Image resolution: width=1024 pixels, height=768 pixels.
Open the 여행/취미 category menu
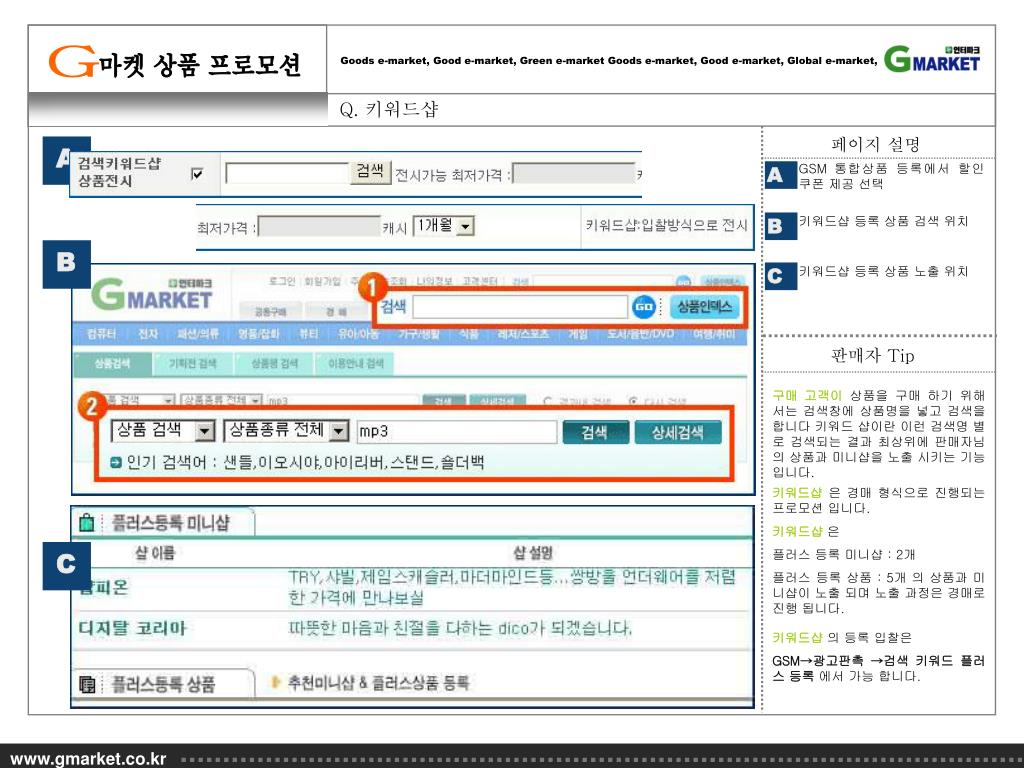(714, 334)
